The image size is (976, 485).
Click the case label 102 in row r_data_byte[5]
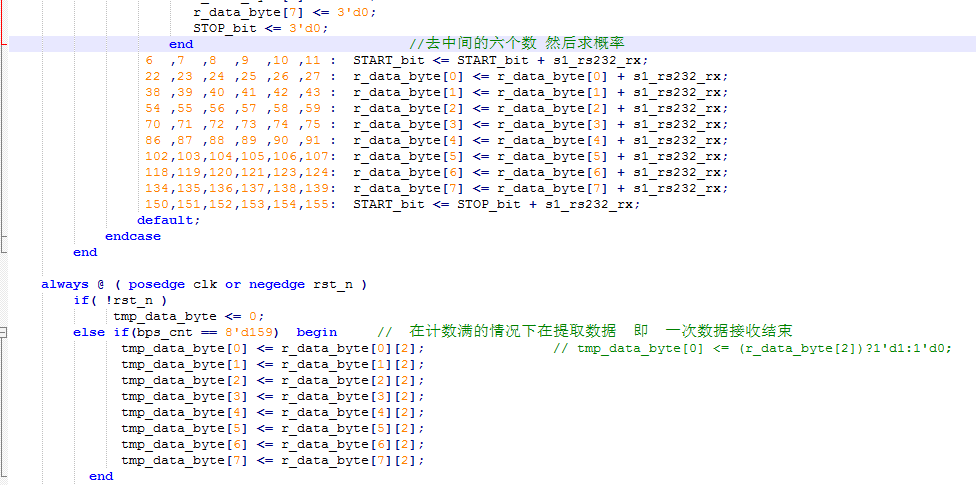coord(157,156)
